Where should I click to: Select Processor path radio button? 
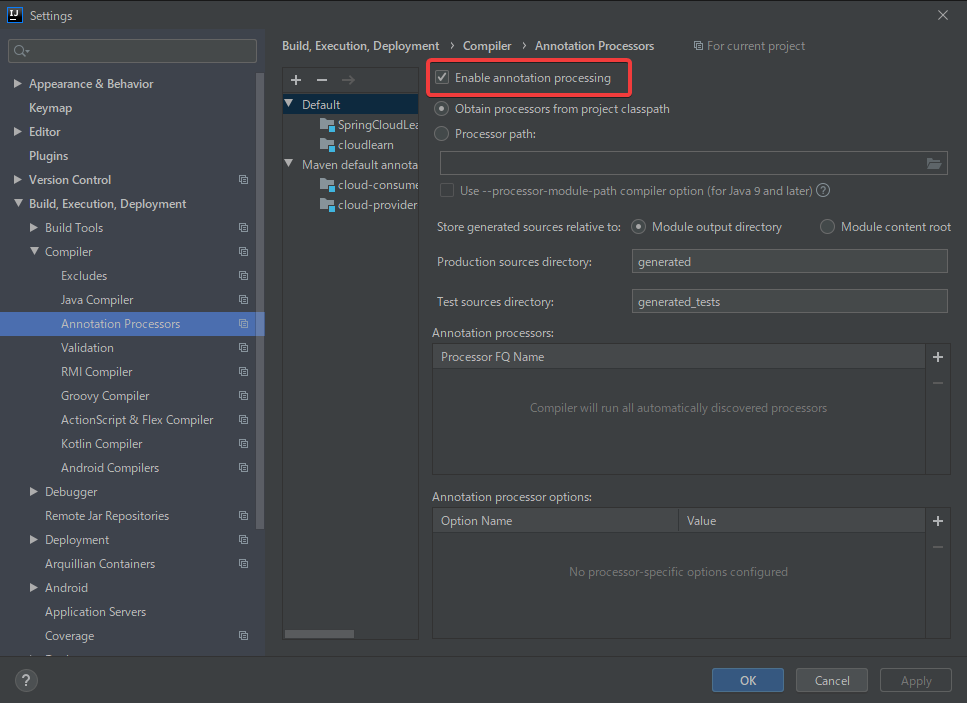[442, 134]
